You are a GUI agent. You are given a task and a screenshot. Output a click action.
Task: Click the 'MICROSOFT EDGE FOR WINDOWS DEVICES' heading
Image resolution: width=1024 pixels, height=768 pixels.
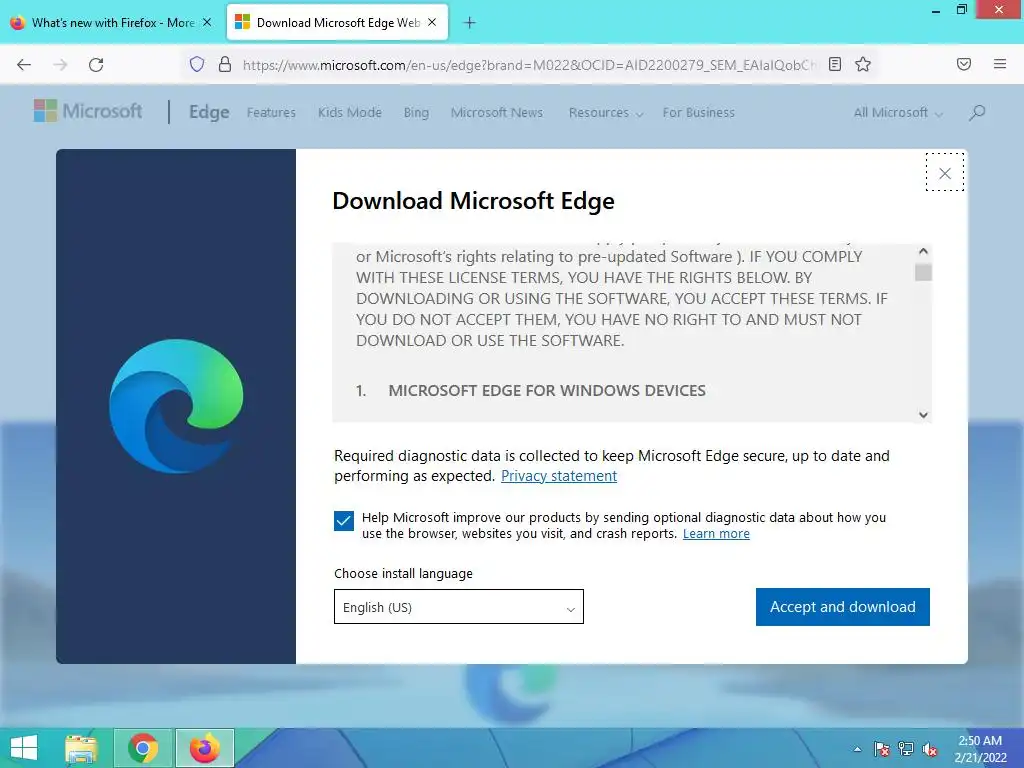pos(547,391)
